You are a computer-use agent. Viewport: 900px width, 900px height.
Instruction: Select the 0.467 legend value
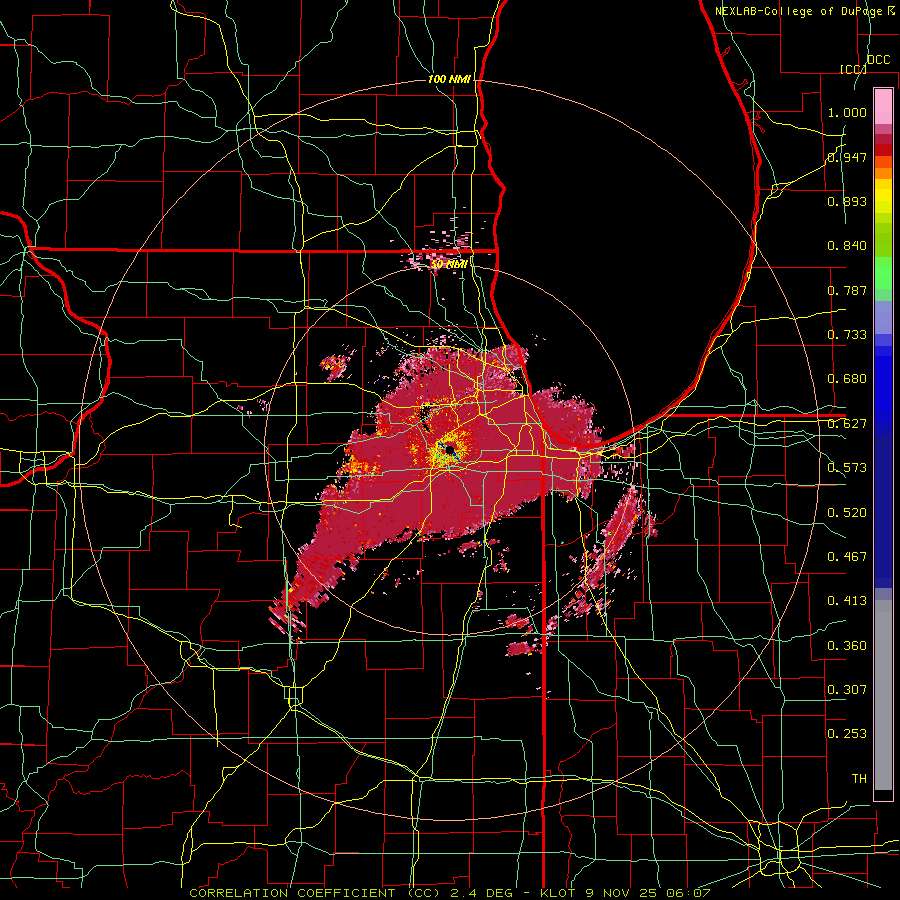pos(847,557)
